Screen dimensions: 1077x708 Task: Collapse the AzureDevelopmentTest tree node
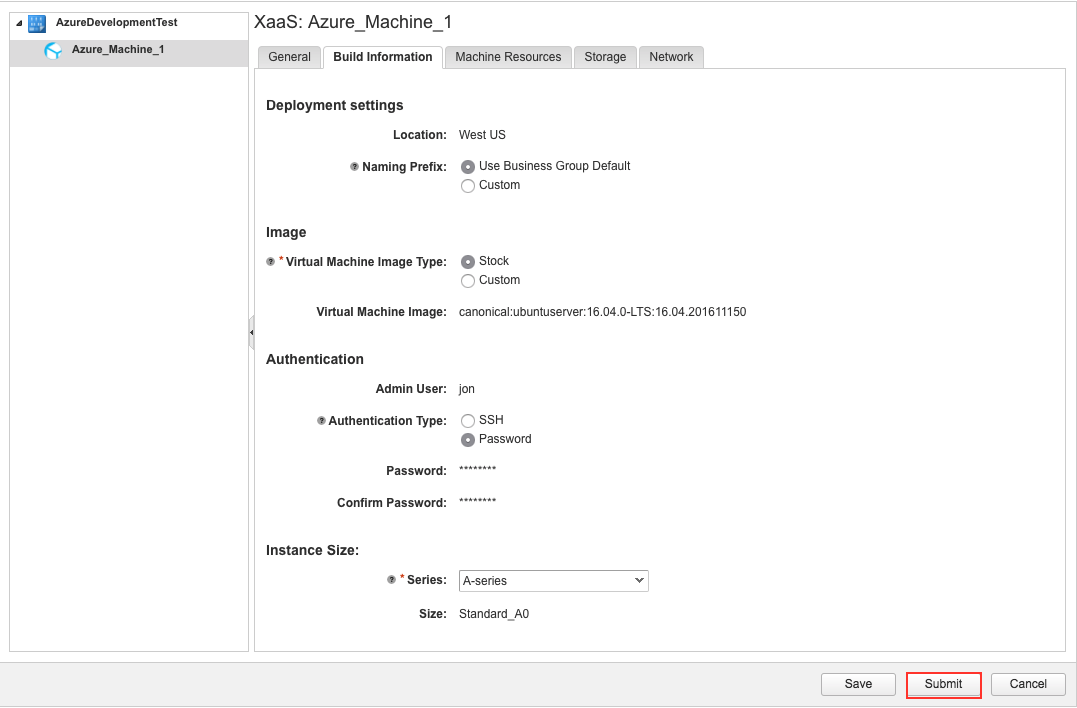pos(19,23)
